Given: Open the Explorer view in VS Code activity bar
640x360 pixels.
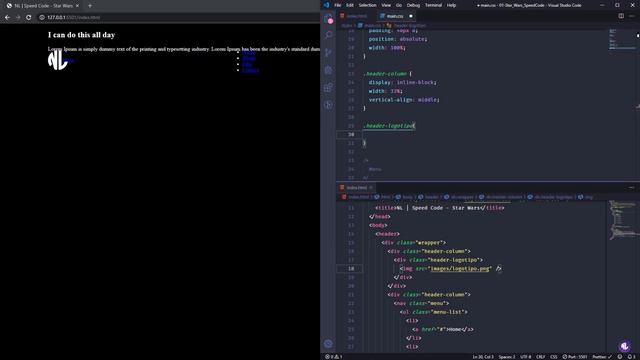Looking at the screenshot, I should click(x=329, y=18).
